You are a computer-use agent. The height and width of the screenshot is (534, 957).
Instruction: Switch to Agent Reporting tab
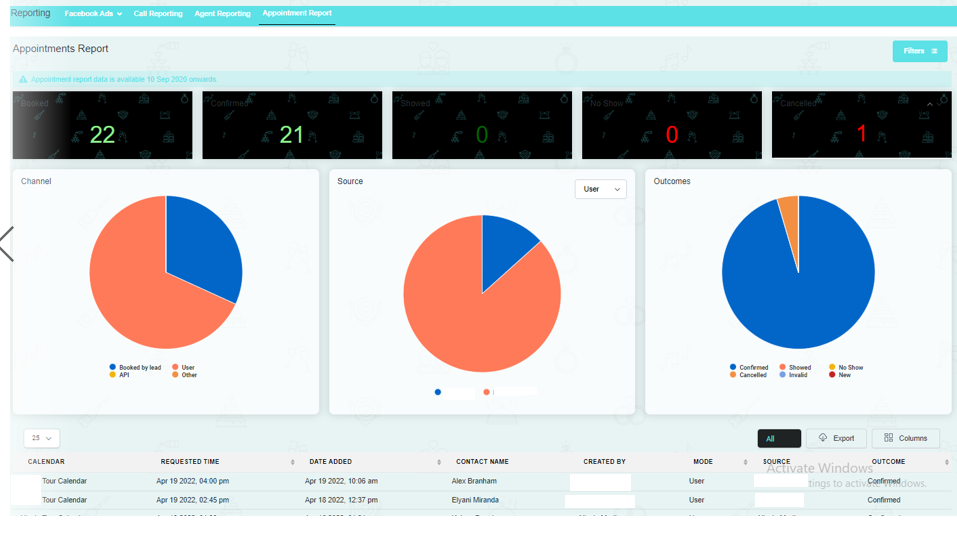[x=222, y=13]
